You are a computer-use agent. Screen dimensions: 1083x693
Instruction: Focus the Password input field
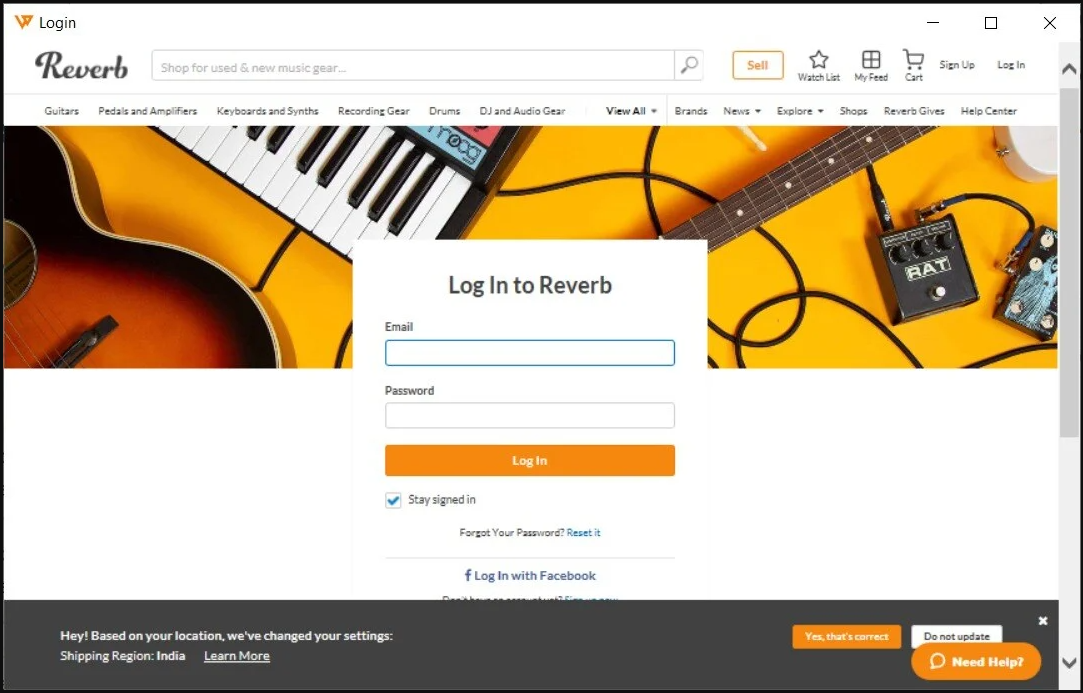coord(530,415)
